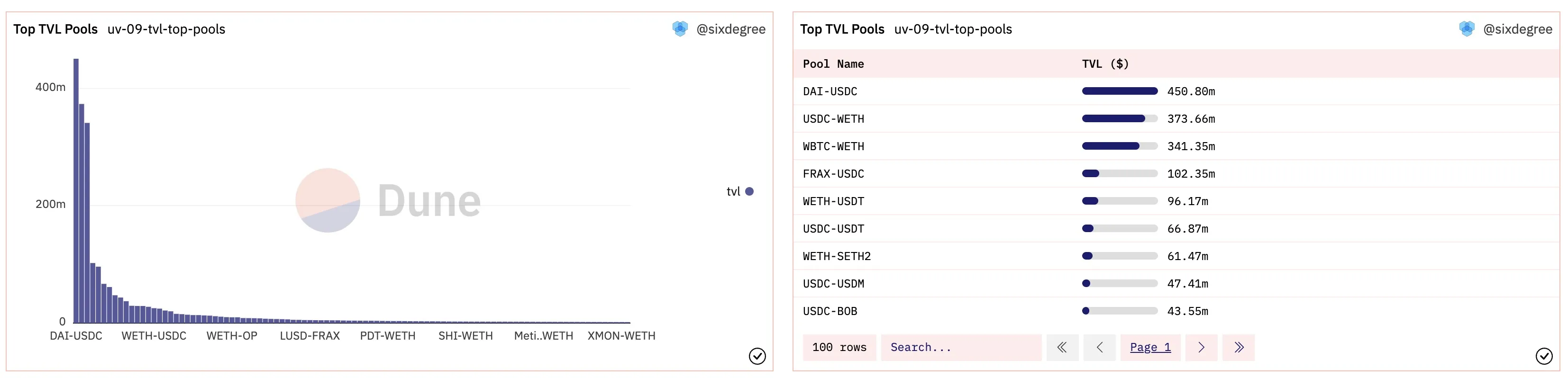This screenshot has width=1568, height=378.
Task: Open @sixdegree profile link on table panel
Action: pyautogui.click(x=1517, y=29)
